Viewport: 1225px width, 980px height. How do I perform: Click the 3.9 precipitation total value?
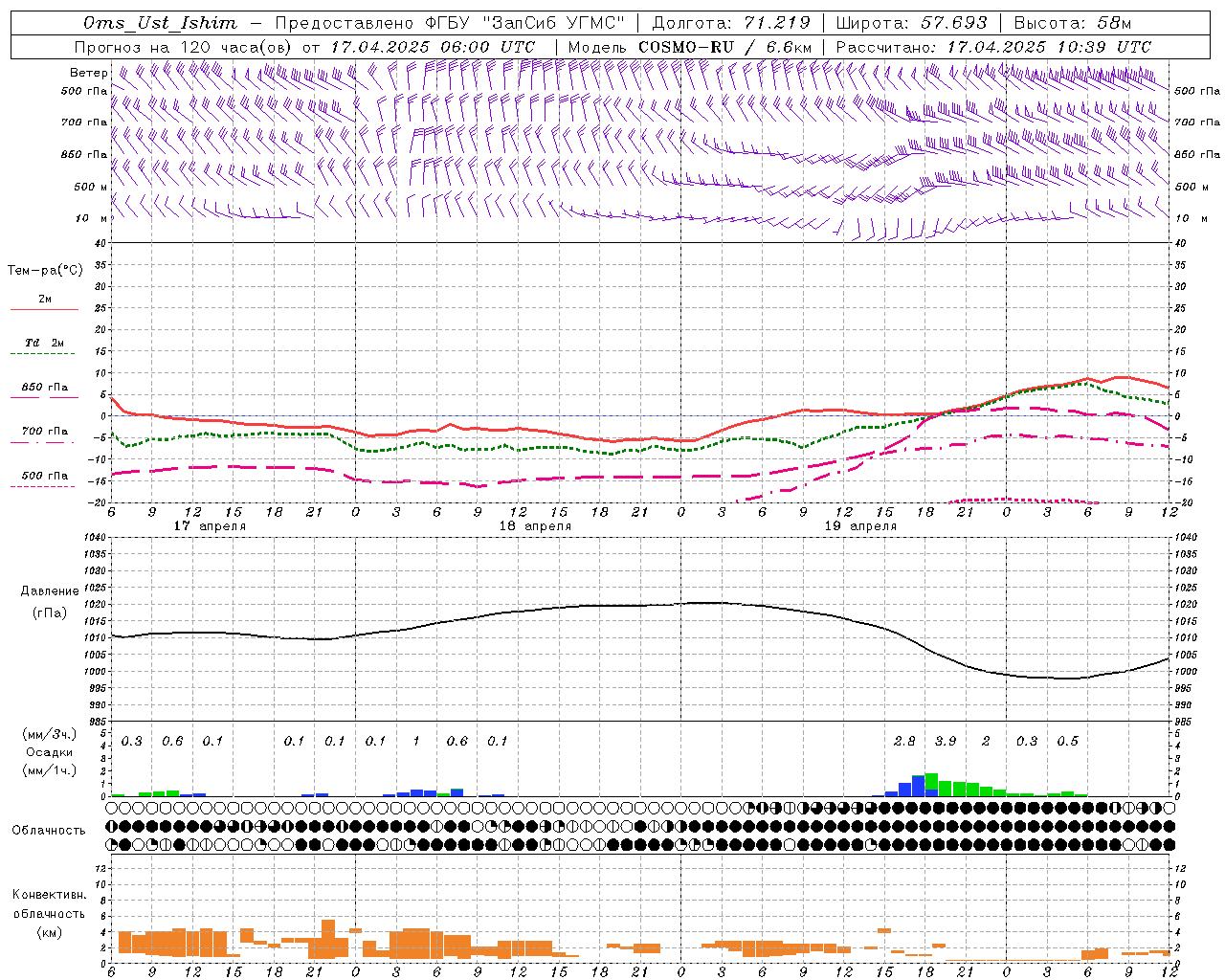click(x=946, y=741)
